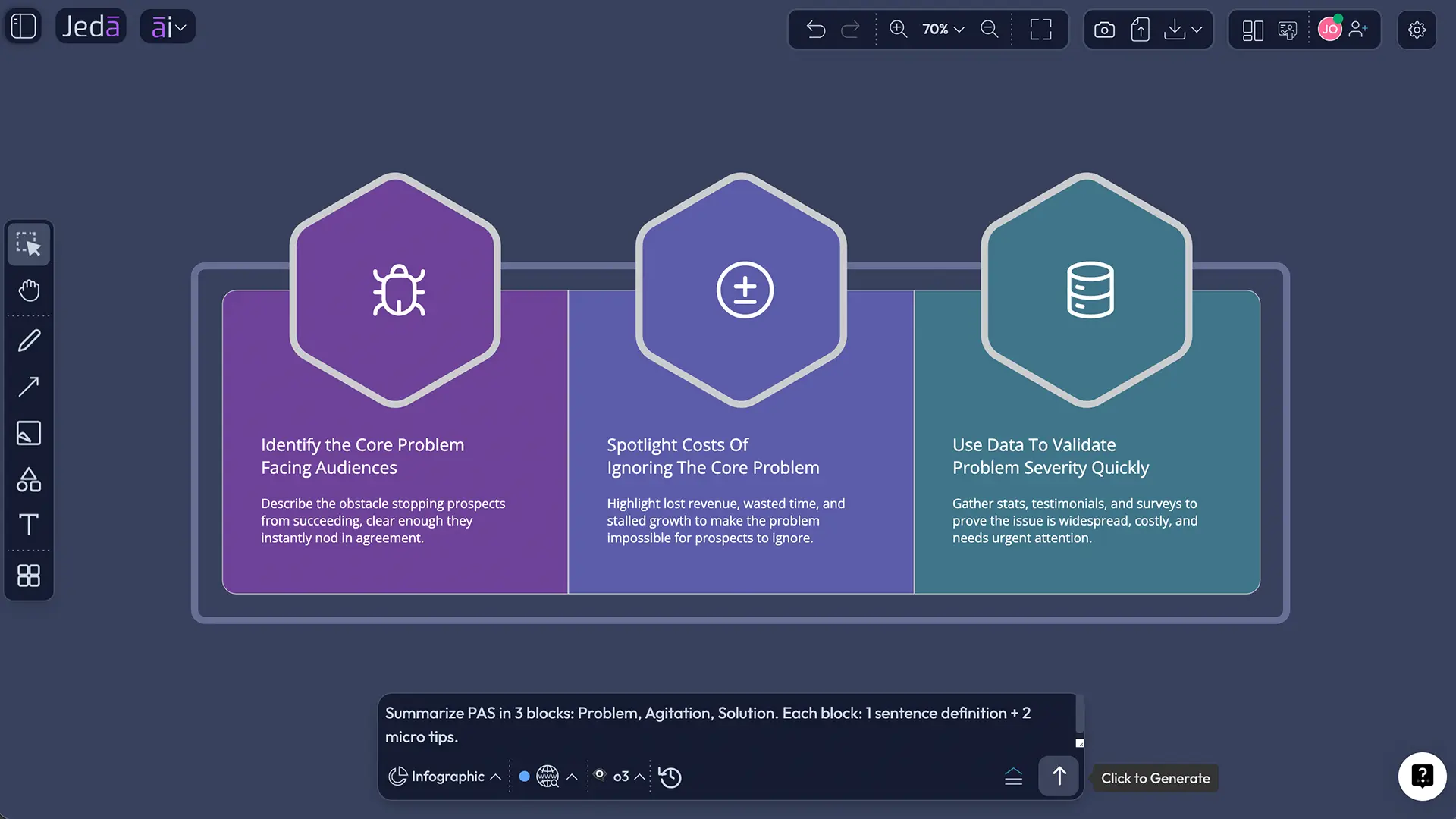
Task: Open the shapes tool
Action: [x=29, y=479]
